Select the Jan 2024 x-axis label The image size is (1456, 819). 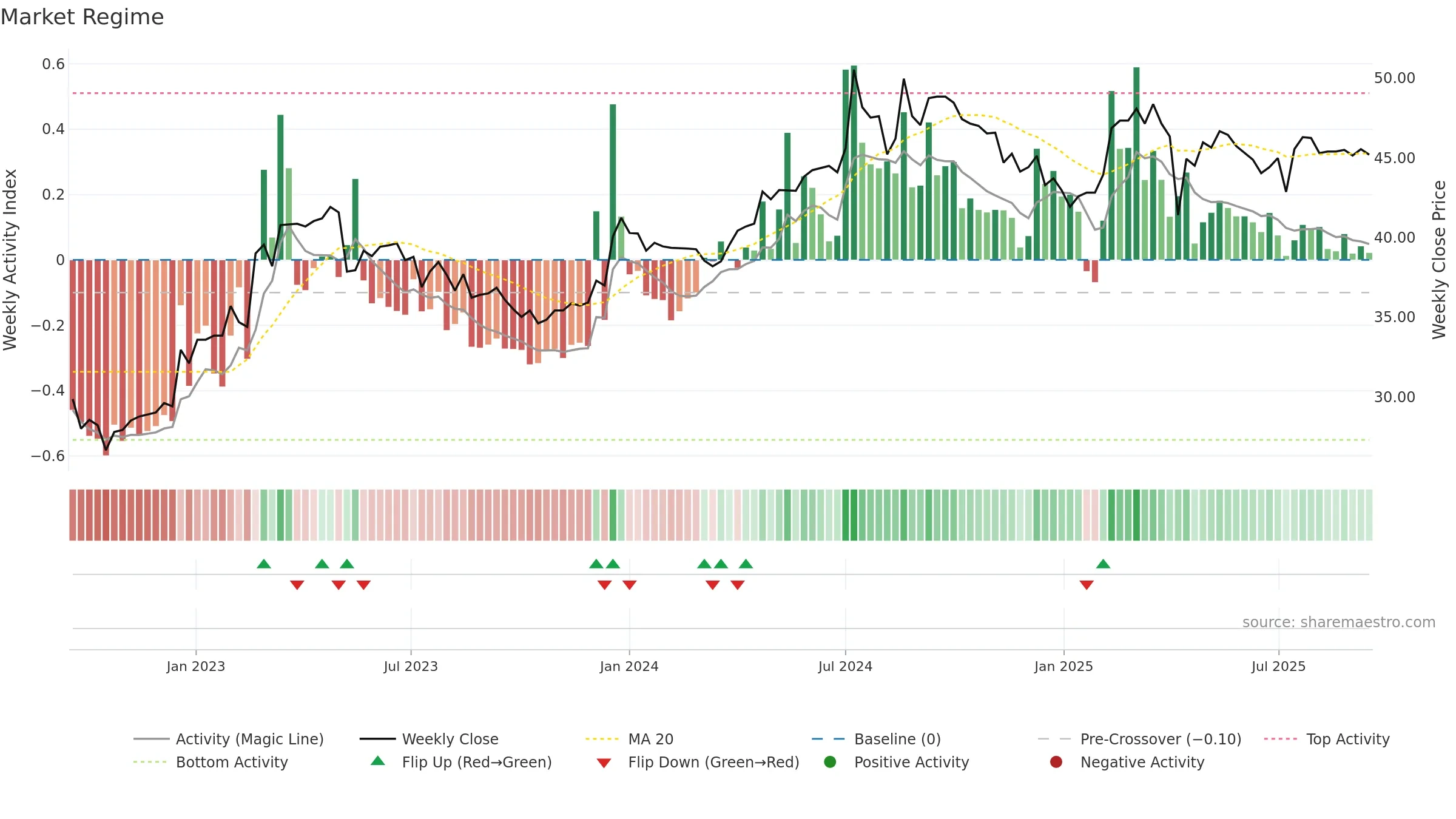tap(629, 666)
